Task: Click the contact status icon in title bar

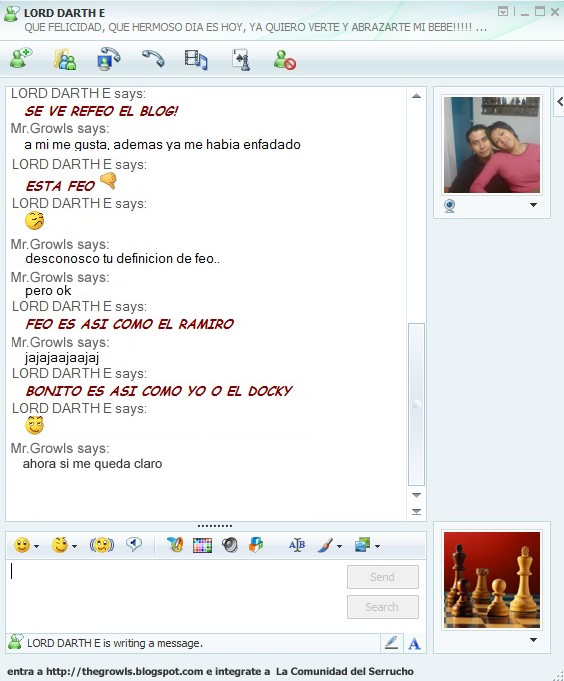Action: pyautogui.click(x=12, y=14)
